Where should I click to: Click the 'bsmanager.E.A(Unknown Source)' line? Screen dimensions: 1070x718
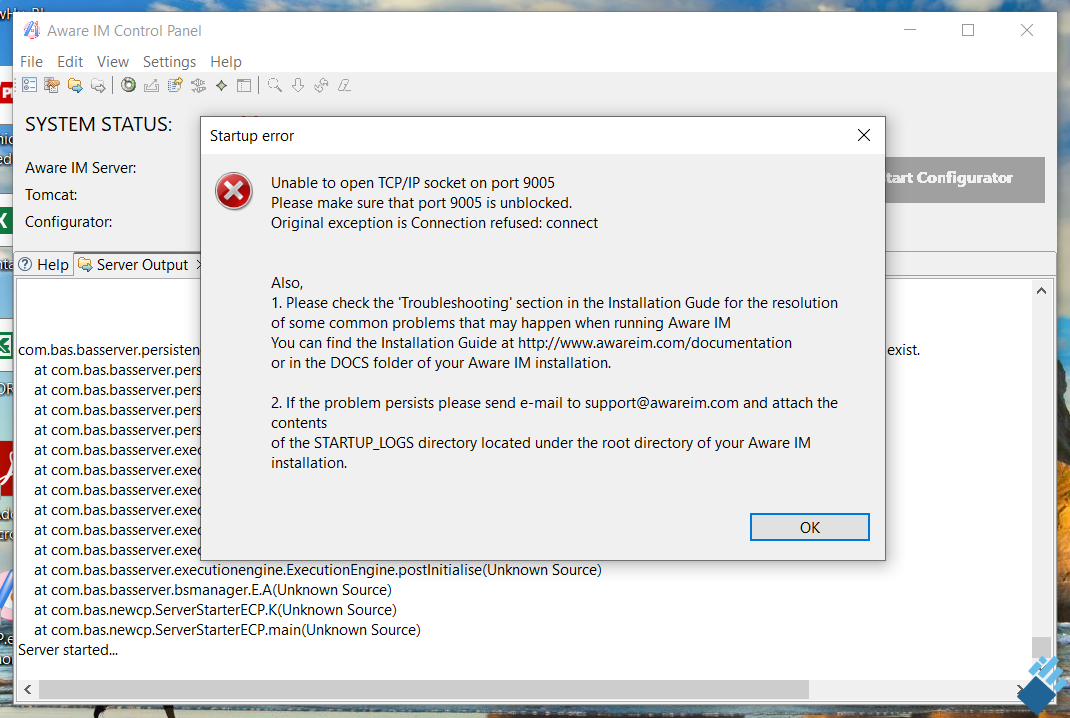point(213,590)
